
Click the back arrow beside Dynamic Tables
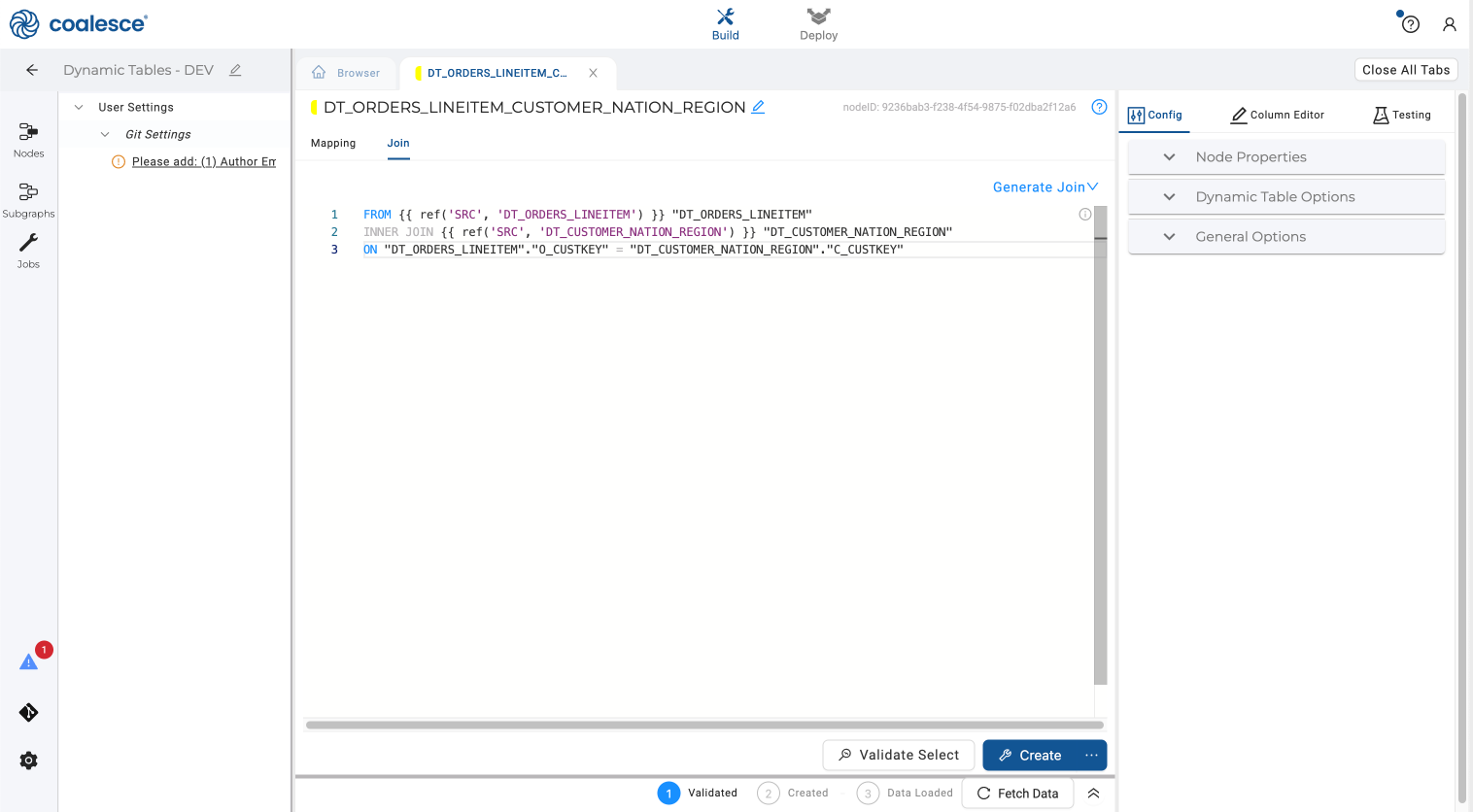(32, 70)
